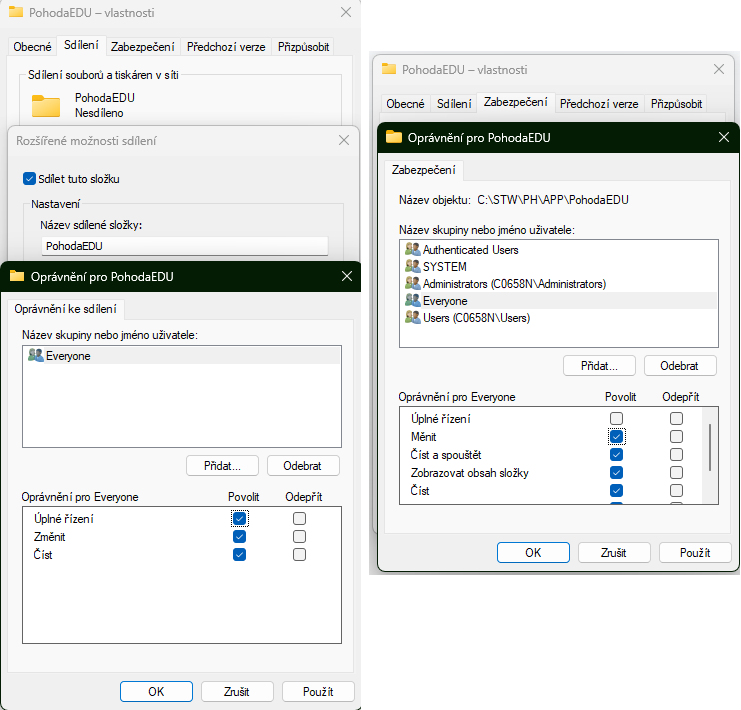The image size is (741, 710).
Task: Toggle Povolit for Úplné řízení in share permissions
Action: pos(240,519)
